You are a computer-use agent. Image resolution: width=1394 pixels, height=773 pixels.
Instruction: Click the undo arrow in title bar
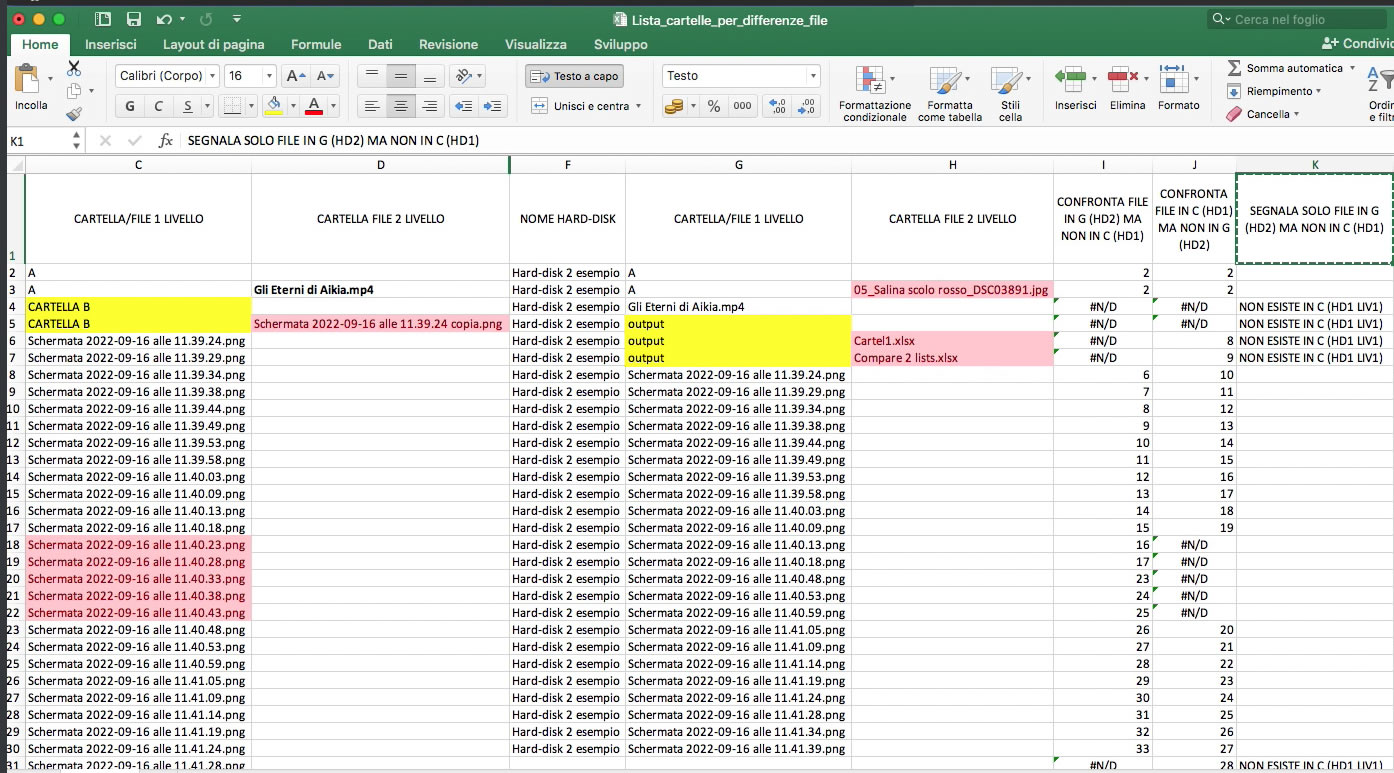[x=163, y=19]
